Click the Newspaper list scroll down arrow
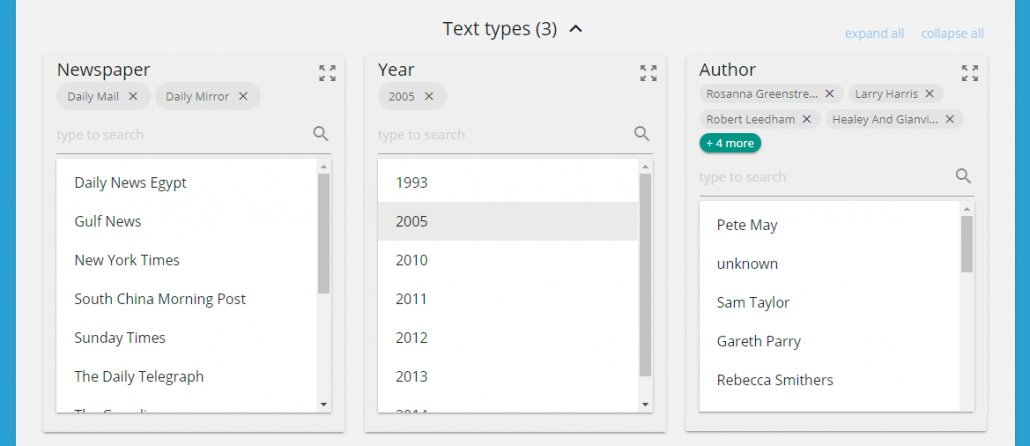1030x446 pixels. coord(323,404)
